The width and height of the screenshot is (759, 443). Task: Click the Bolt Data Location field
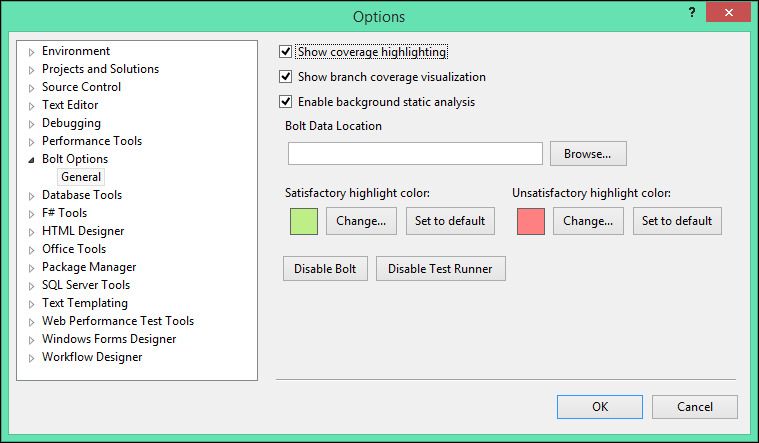(x=415, y=153)
